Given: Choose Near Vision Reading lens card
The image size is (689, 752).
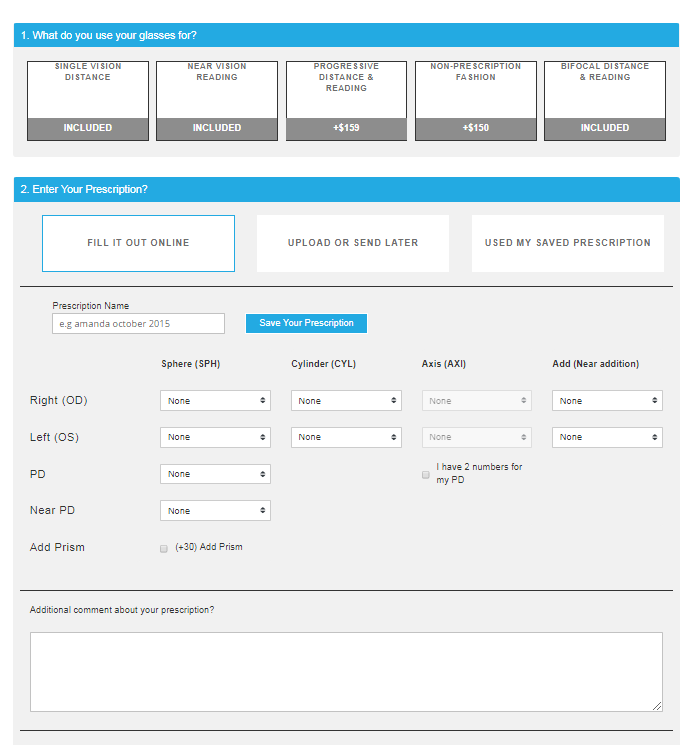Looking at the screenshot, I should (217, 101).
